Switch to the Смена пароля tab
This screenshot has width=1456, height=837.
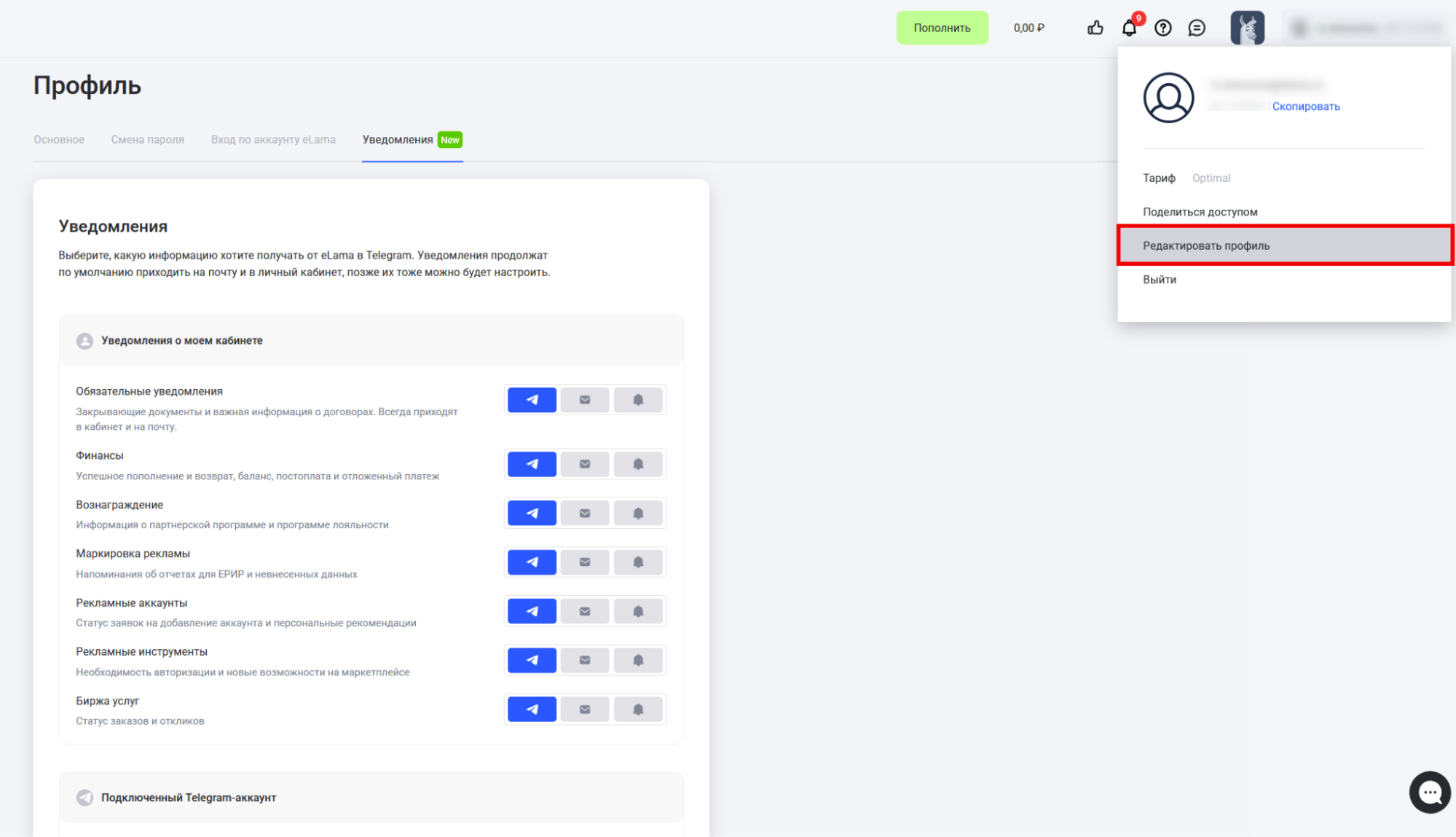tap(147, 139)
